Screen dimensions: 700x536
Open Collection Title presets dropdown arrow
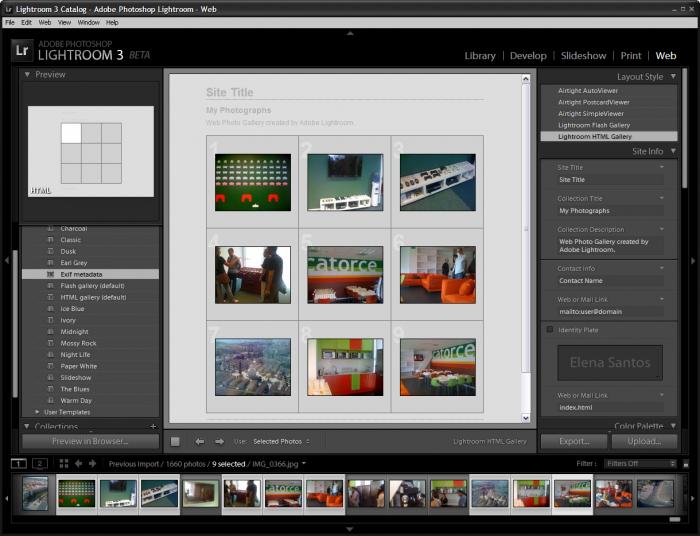662,198
